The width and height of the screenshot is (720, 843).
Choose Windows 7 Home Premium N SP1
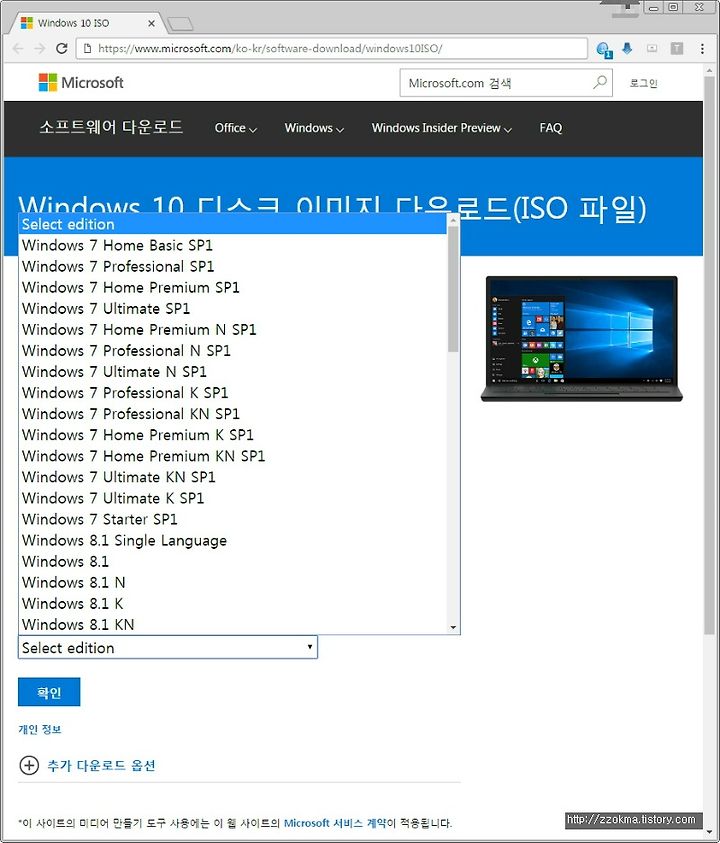232,329
